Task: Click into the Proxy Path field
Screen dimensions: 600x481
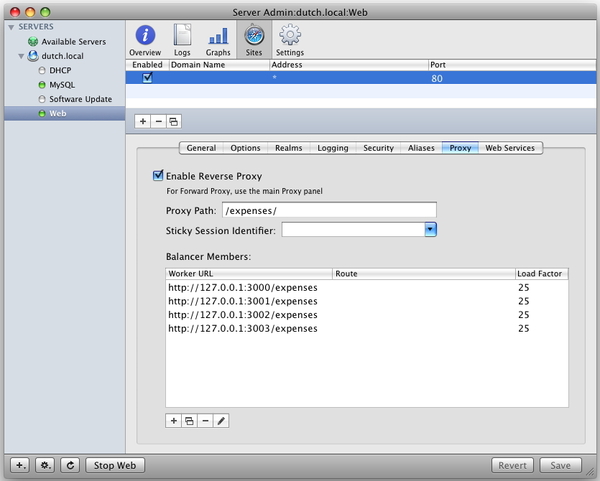Action: point(329,210)
